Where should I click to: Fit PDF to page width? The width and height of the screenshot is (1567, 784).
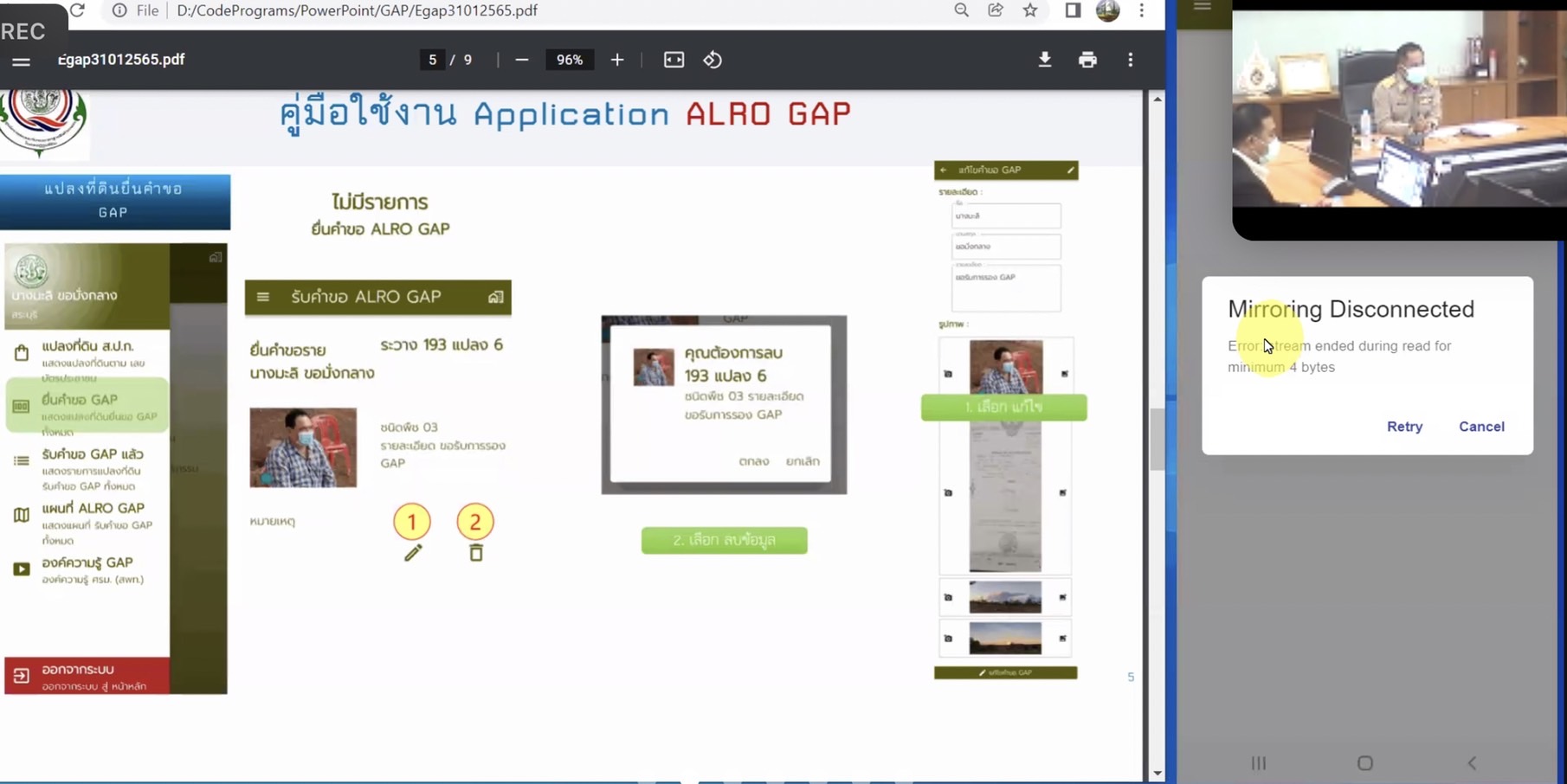[x=674, y=60]
